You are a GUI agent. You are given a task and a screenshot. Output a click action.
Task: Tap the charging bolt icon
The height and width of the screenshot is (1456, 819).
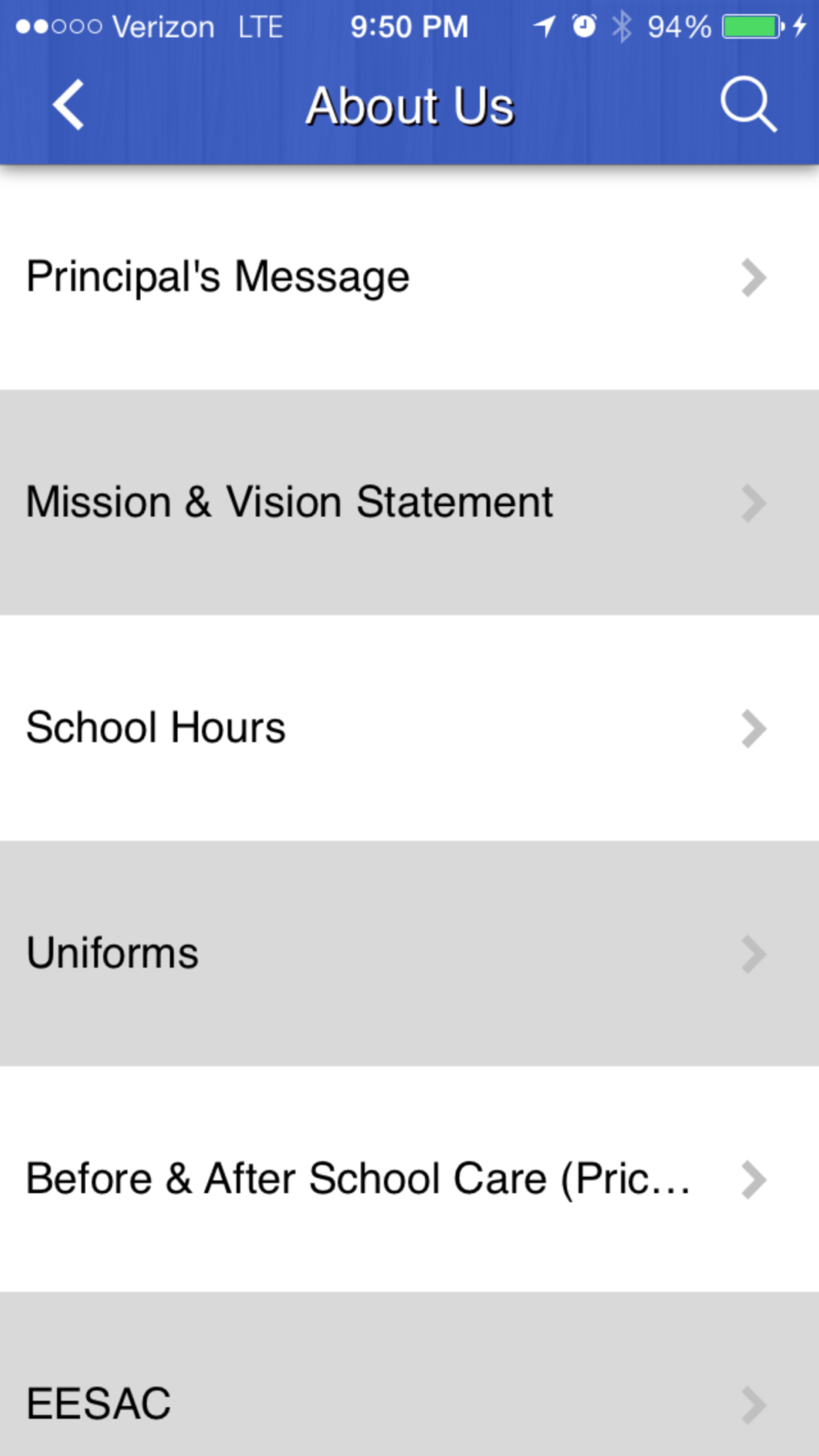pyautogui.click(x=800, y=26)
